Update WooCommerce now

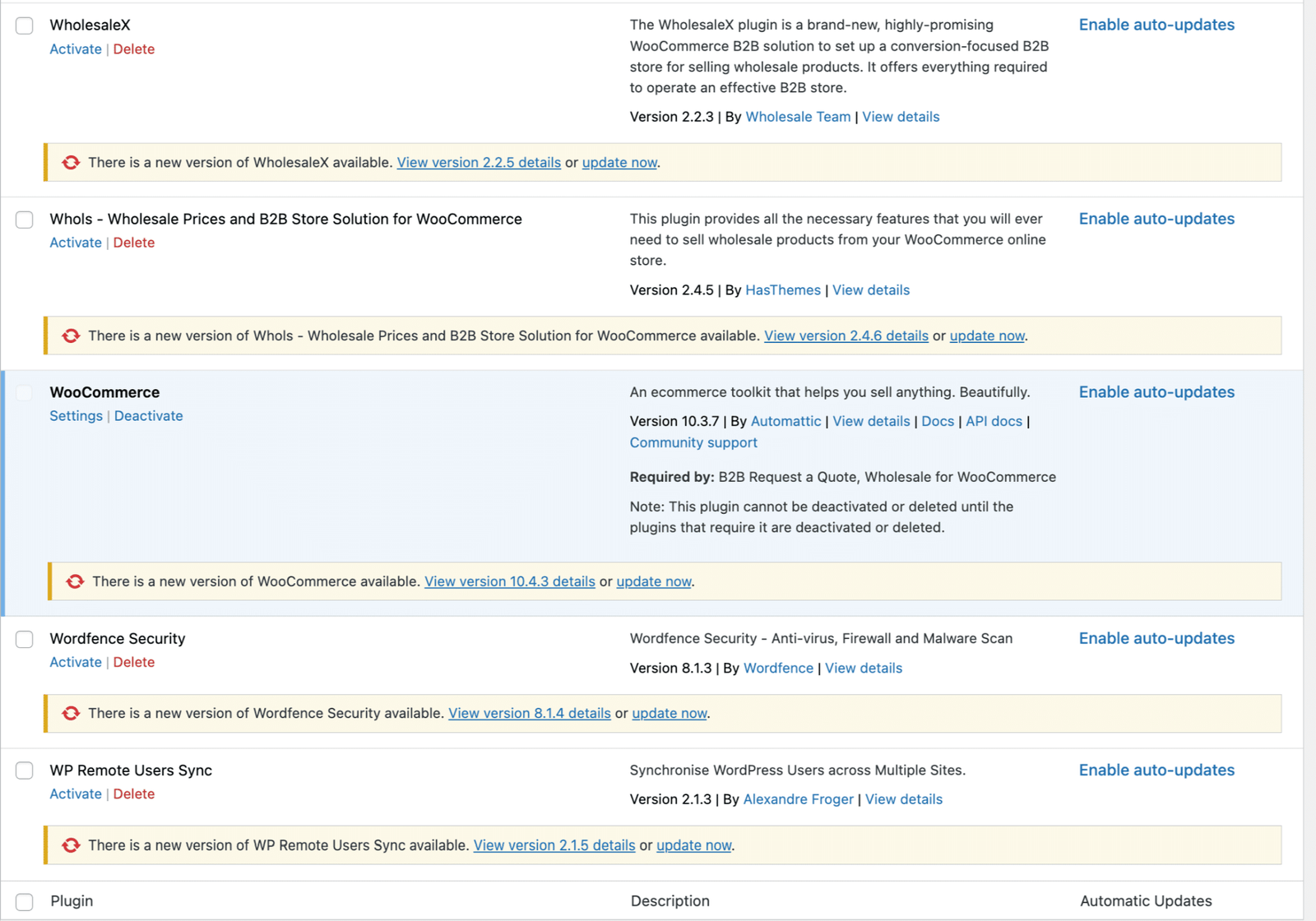(654, 581)
